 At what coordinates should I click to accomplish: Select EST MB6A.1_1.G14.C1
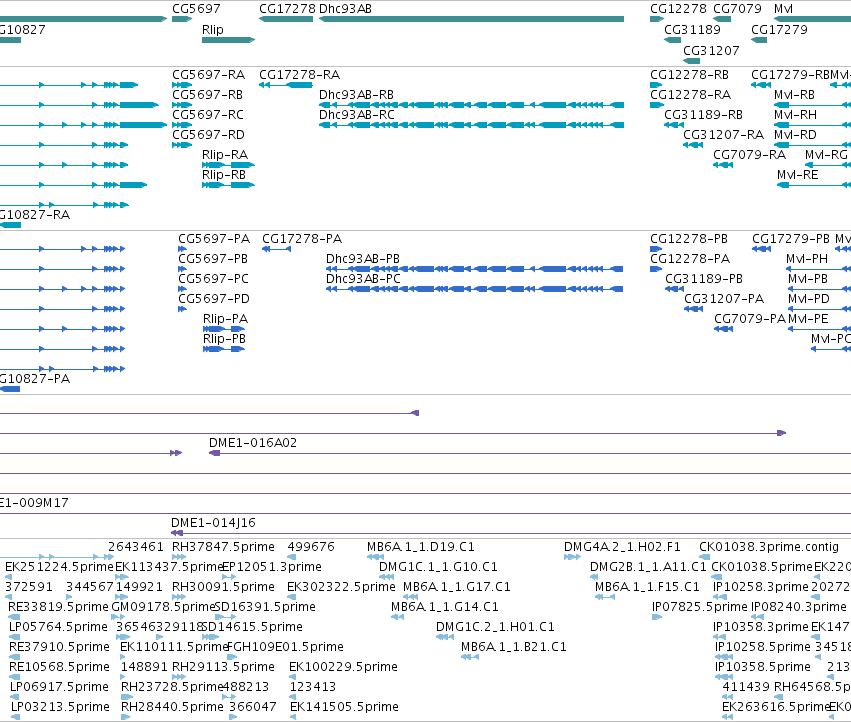(x=397, y=617)
